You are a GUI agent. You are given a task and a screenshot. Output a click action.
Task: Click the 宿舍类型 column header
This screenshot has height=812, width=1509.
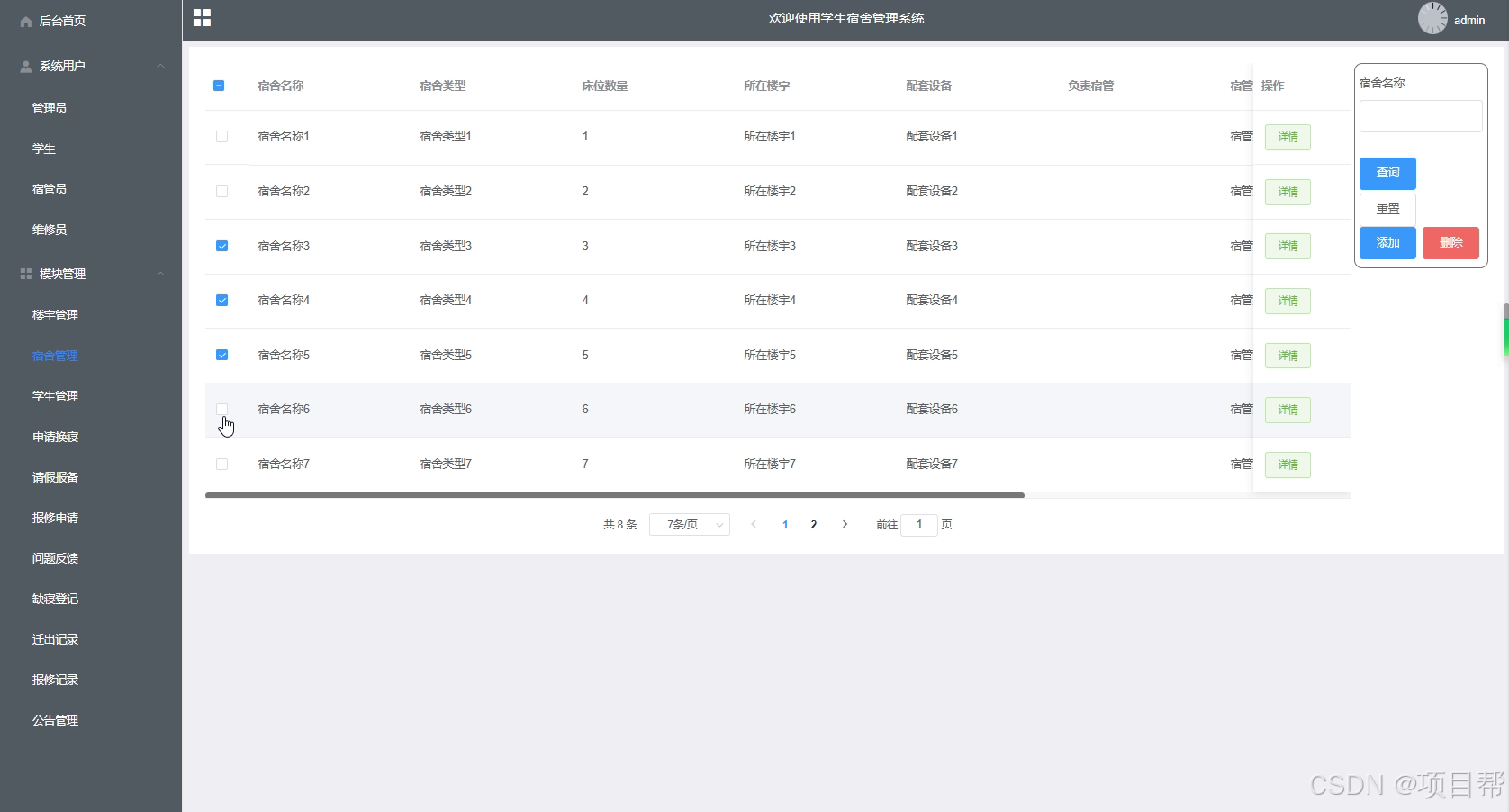coord(443,86)
